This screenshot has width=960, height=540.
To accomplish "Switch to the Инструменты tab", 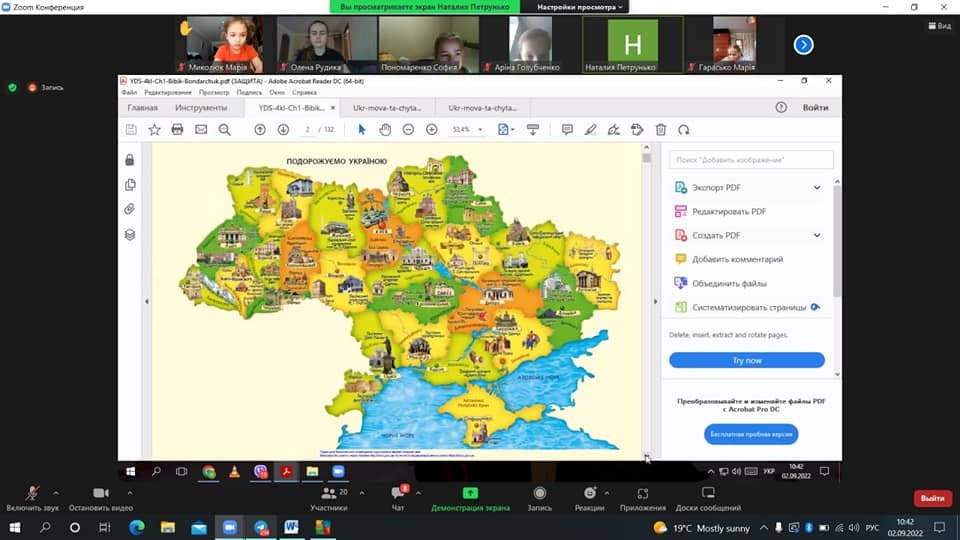I will [x=201, y=108].
